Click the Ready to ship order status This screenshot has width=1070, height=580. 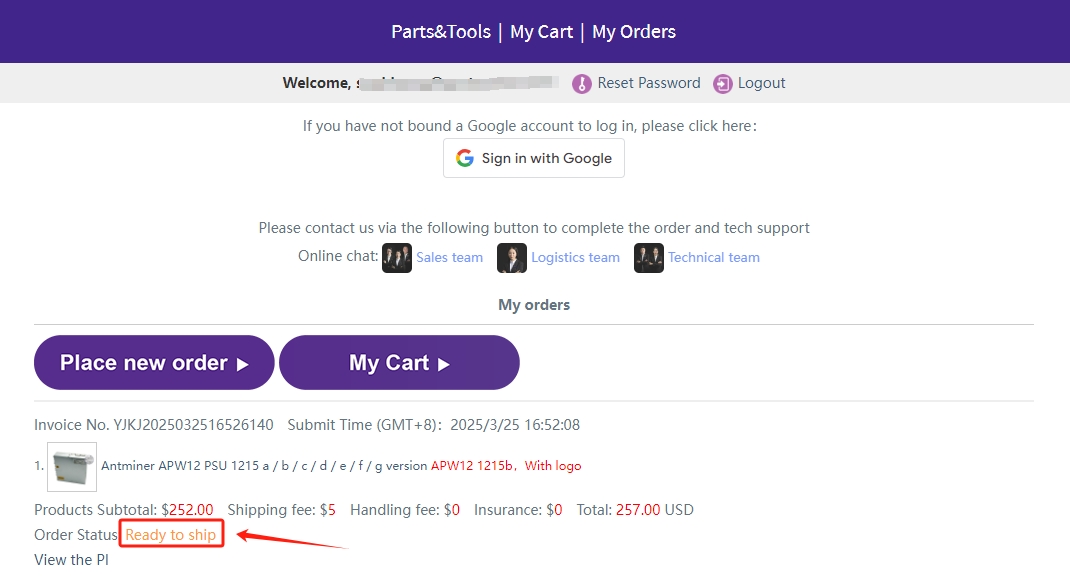(x=171, y=535)
